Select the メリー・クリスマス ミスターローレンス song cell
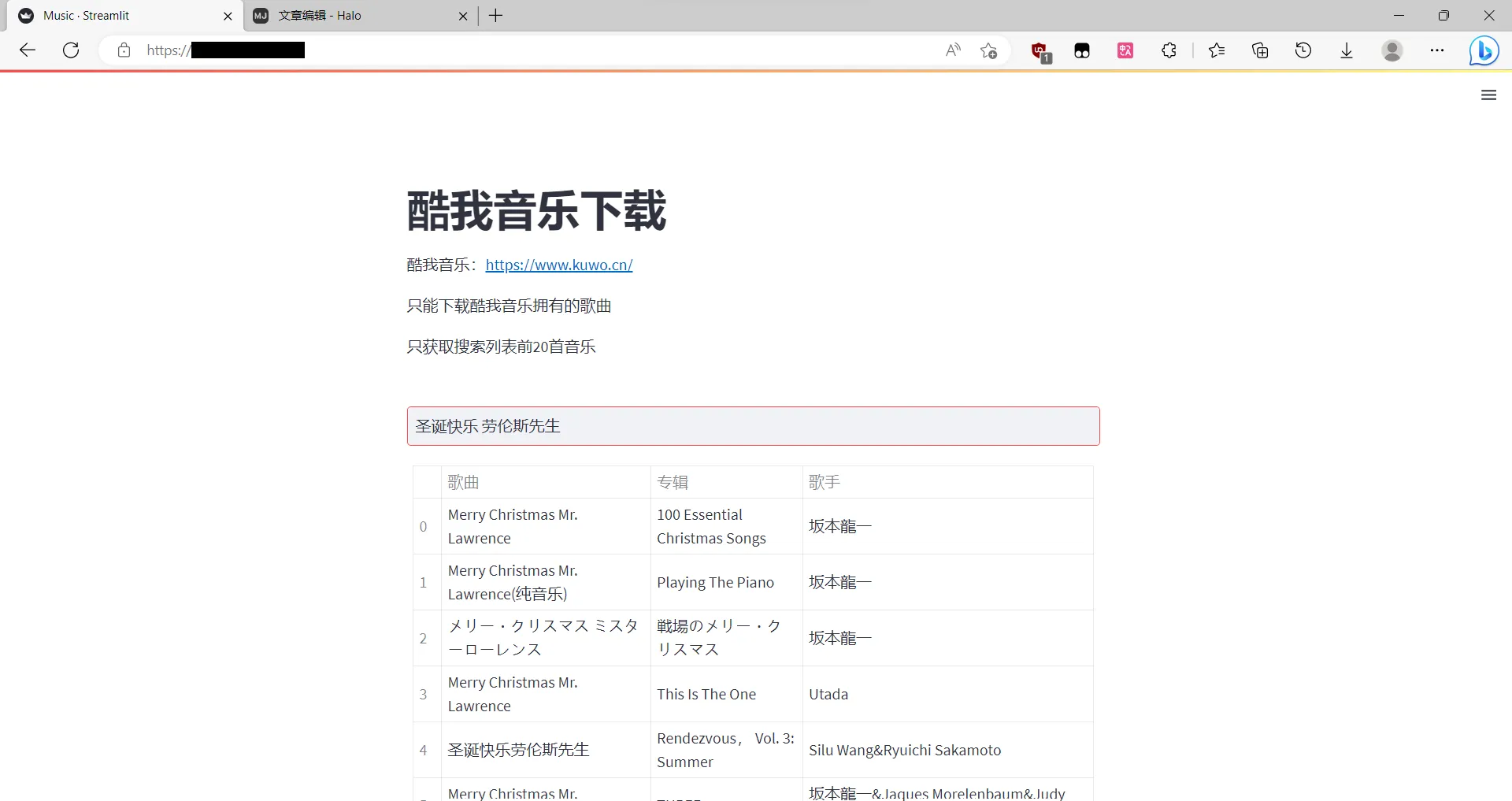 546,638
